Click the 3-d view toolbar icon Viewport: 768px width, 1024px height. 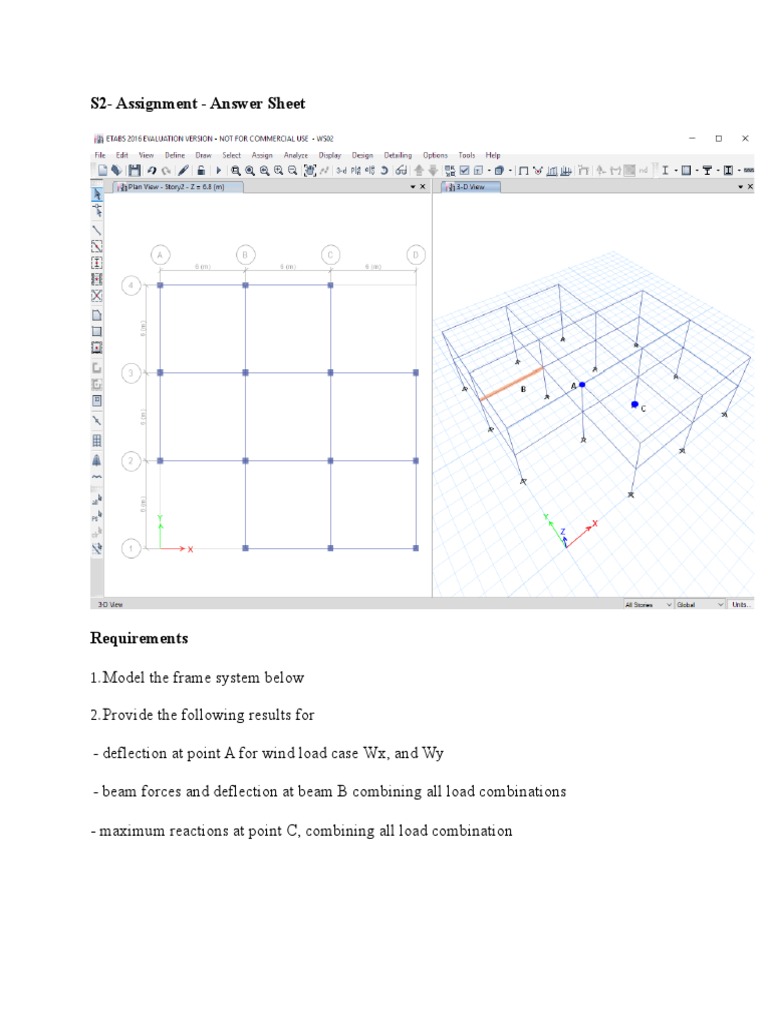pos(341,170)
